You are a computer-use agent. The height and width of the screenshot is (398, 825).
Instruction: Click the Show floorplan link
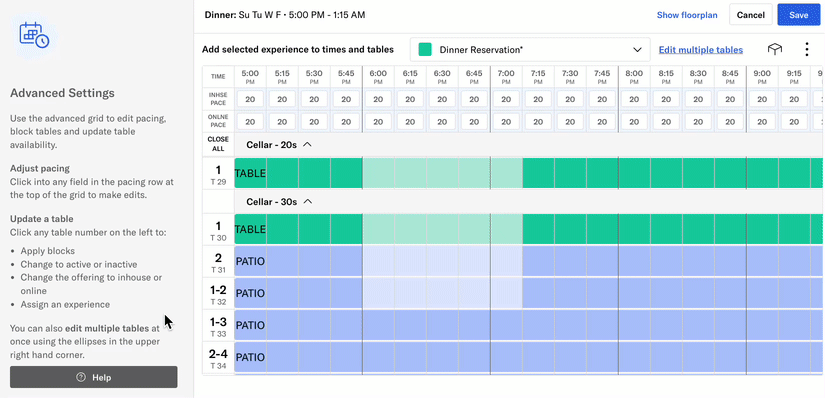click(687, 15)
